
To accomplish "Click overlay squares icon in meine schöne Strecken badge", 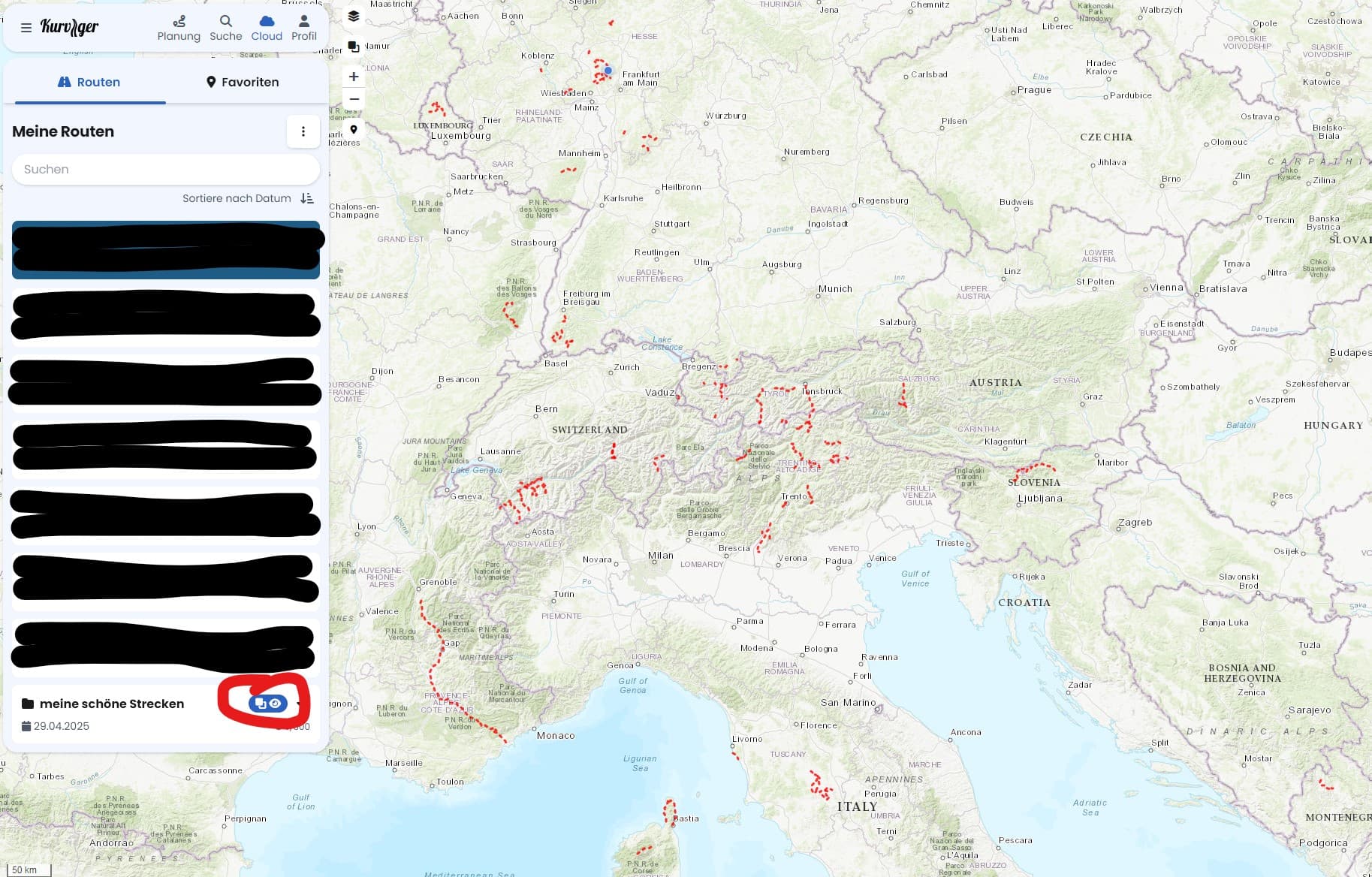I will [261, 704].
